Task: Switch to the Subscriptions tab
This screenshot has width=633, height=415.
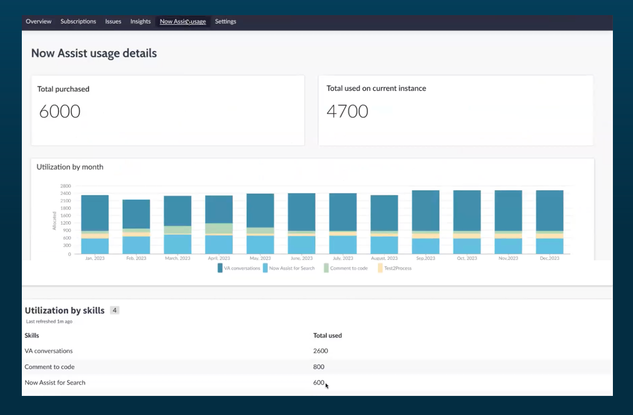Action: click(x=79, y=21)
